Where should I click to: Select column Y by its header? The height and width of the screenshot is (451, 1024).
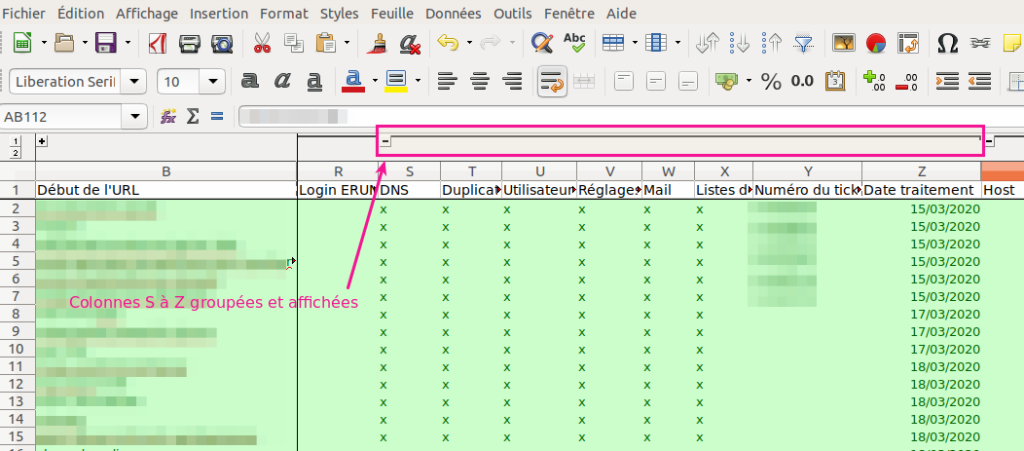pyautogui.click(x=807, y=171)
